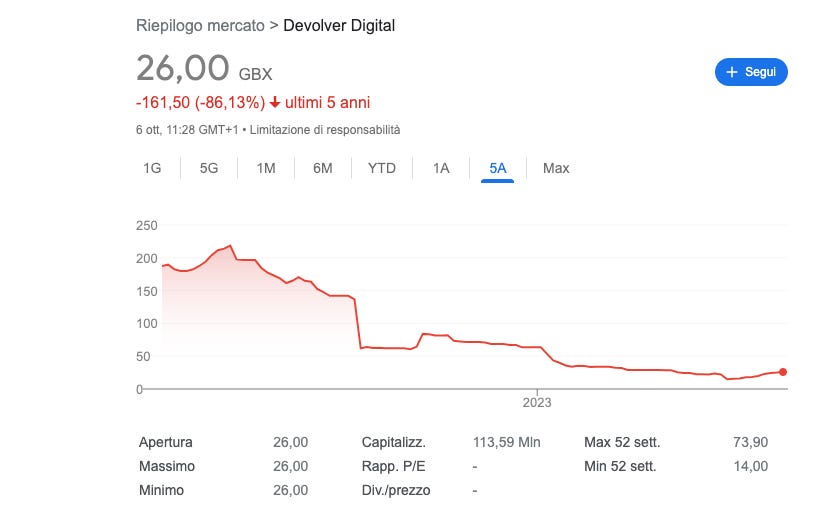Click the Rapp. P/E label
837x514 pixels.
393,466
